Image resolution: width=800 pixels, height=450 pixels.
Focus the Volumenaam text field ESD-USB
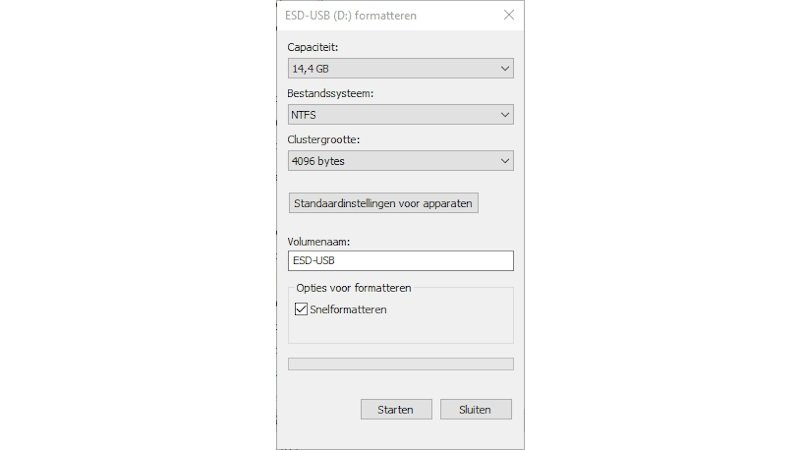click(401, 261)
